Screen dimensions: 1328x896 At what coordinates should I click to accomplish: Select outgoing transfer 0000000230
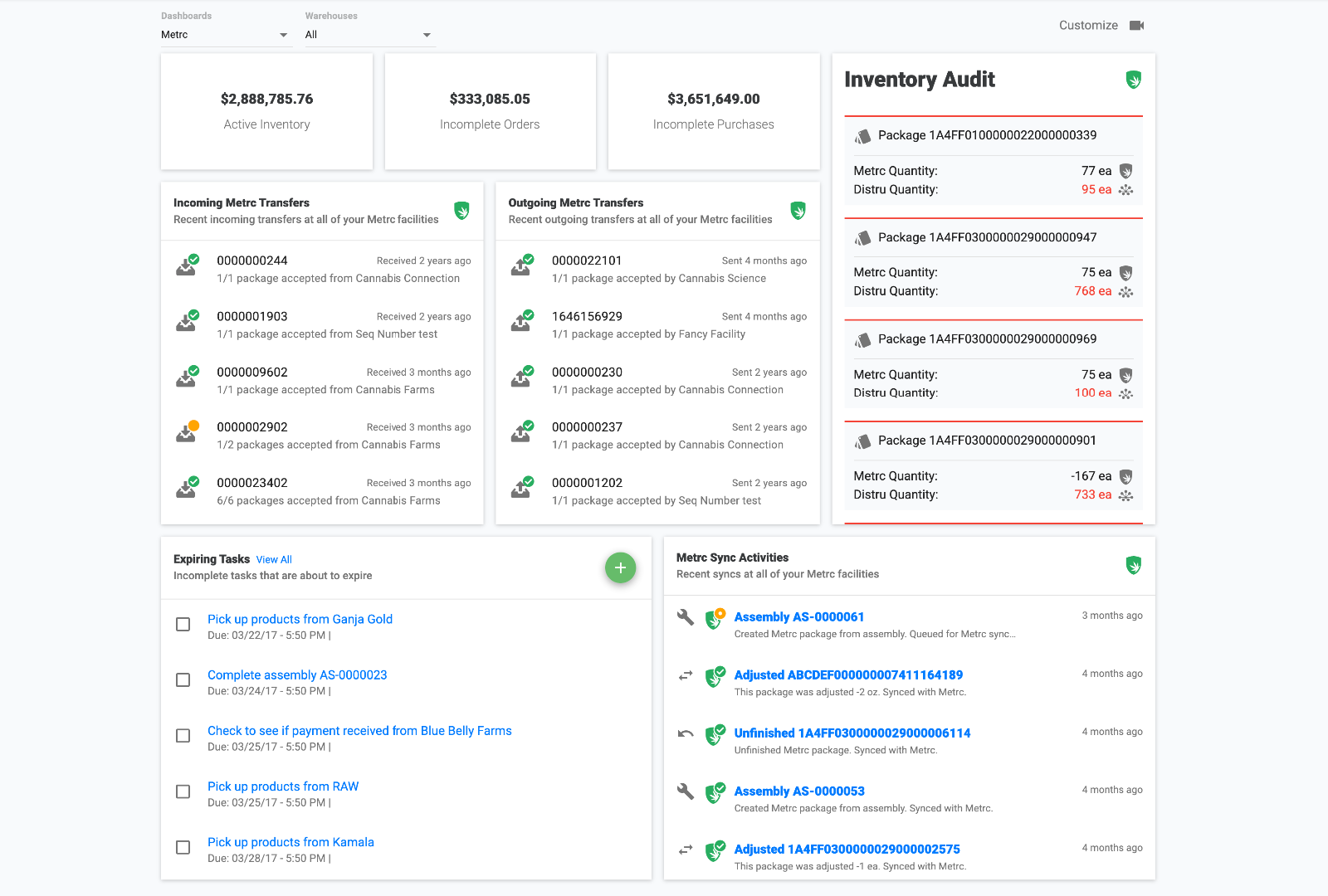click(x=657, y=380)
